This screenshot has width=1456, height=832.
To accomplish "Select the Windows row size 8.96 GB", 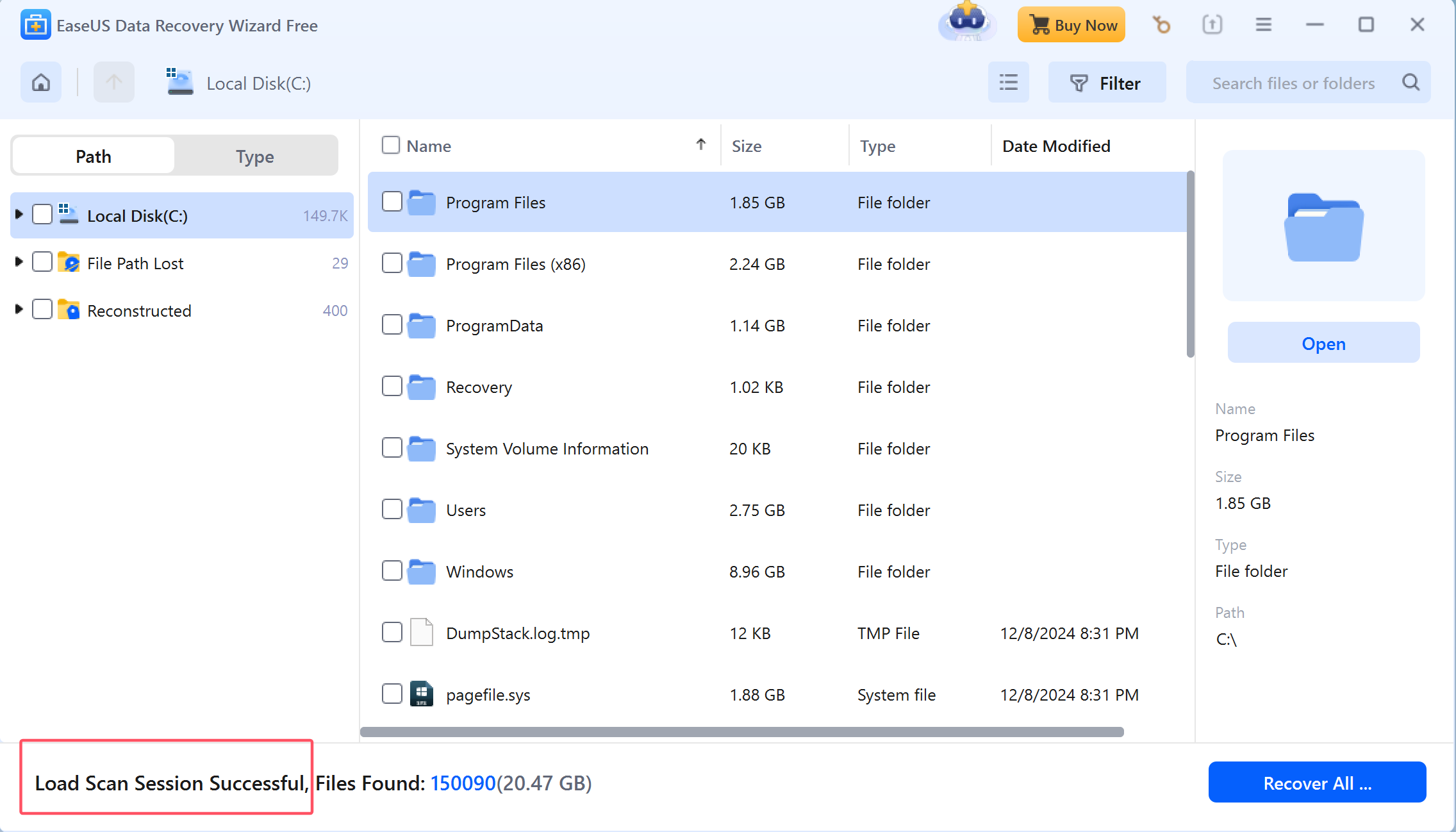I will (x=757, y=572).
